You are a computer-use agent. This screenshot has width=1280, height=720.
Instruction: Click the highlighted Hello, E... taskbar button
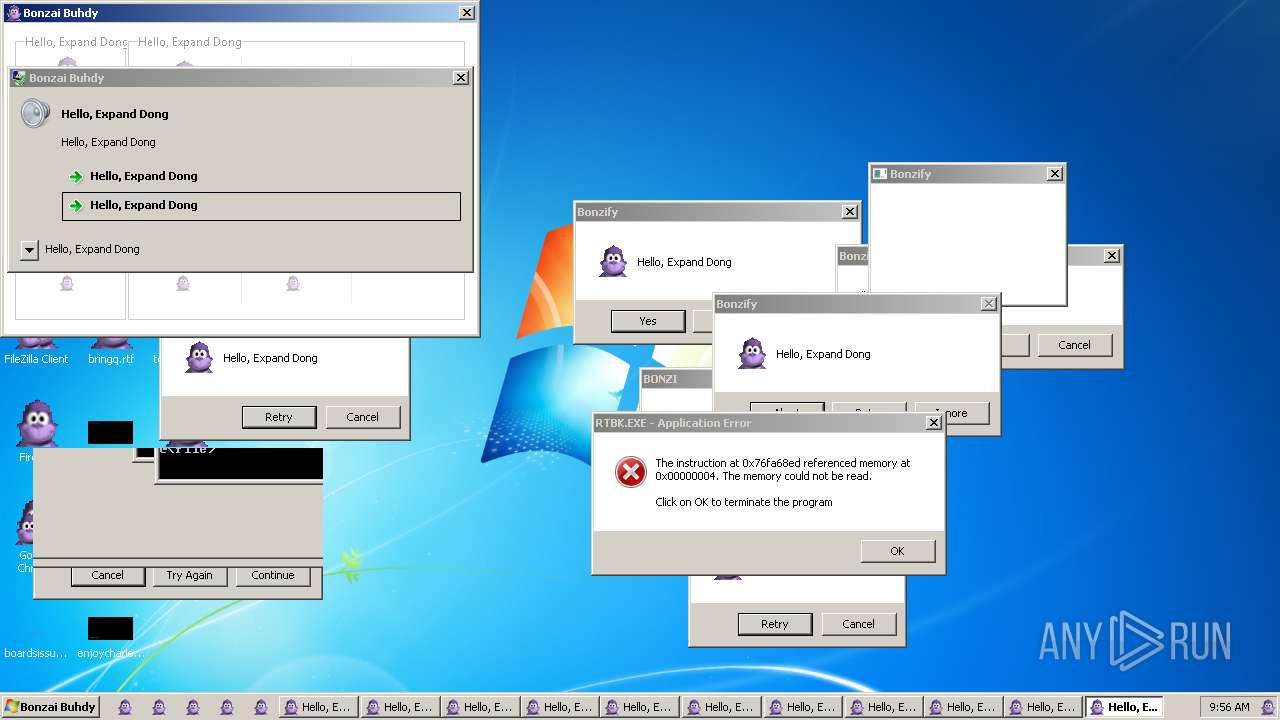[x=1124, y=707]
